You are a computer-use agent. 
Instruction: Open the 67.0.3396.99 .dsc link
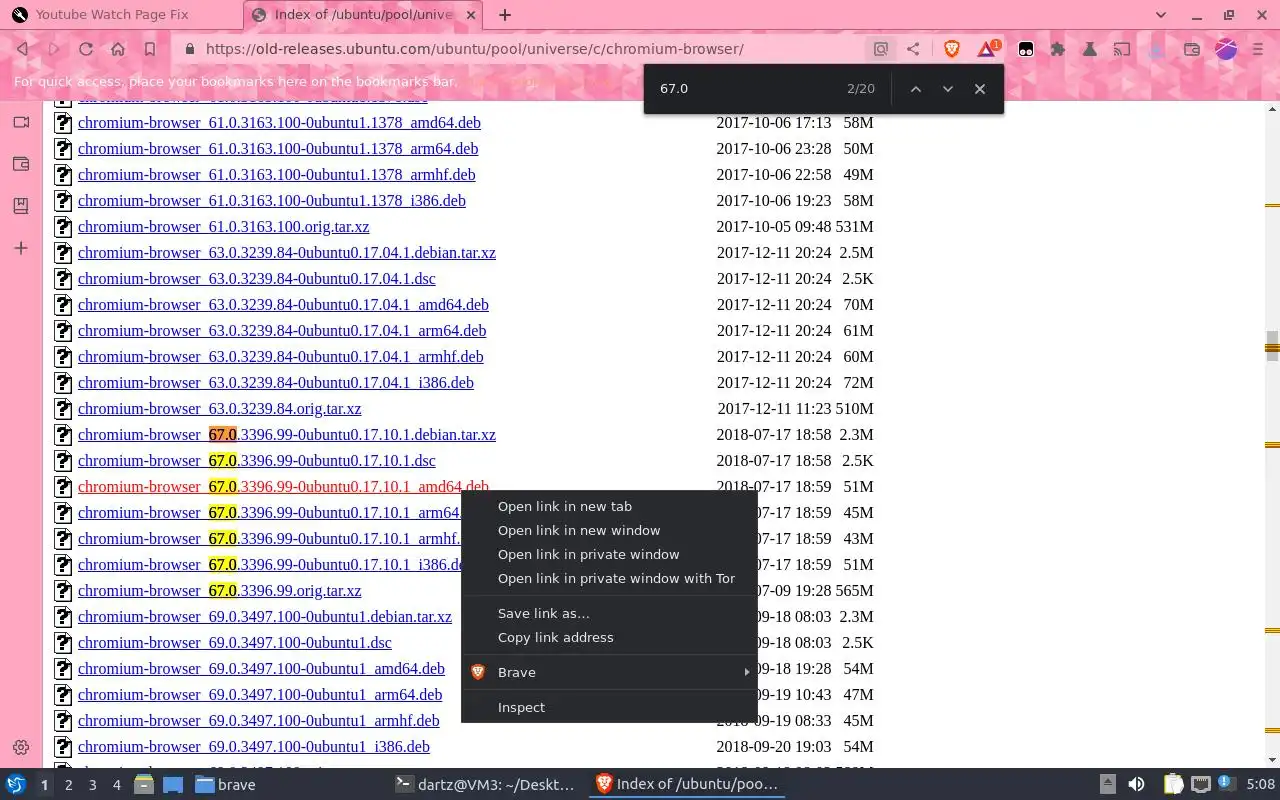click(257, 461)
